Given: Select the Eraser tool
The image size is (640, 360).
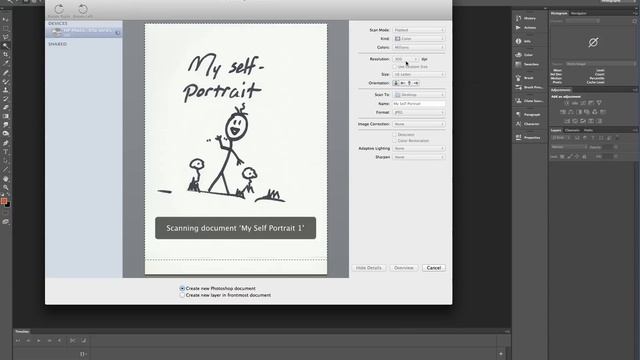Looking at the screenshot, I should tap(5, 107).
